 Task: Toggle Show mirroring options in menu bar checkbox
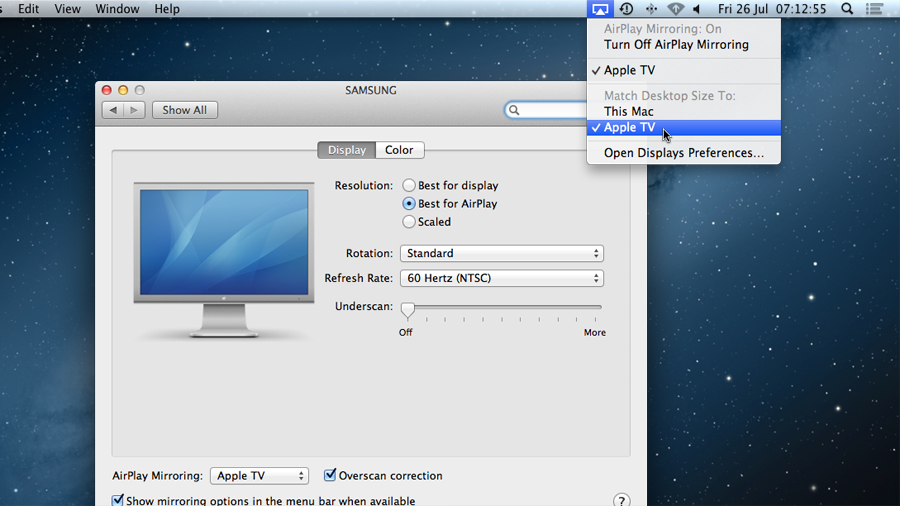click(118, 500)
